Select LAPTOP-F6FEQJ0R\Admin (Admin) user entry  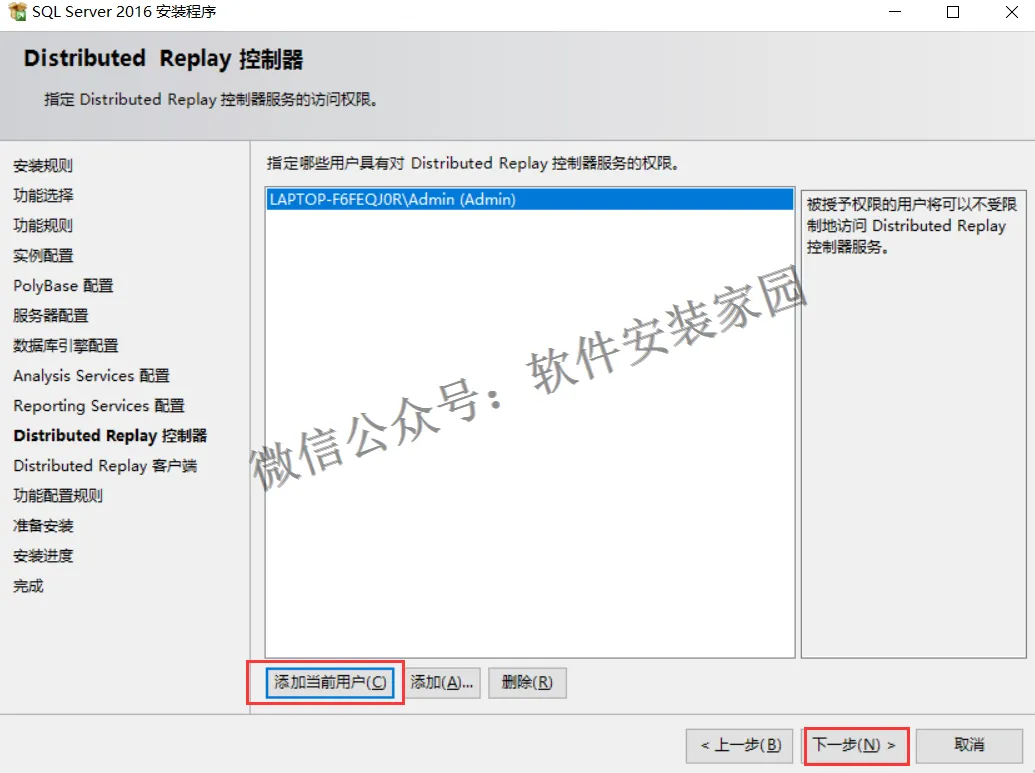pos(529,199)
